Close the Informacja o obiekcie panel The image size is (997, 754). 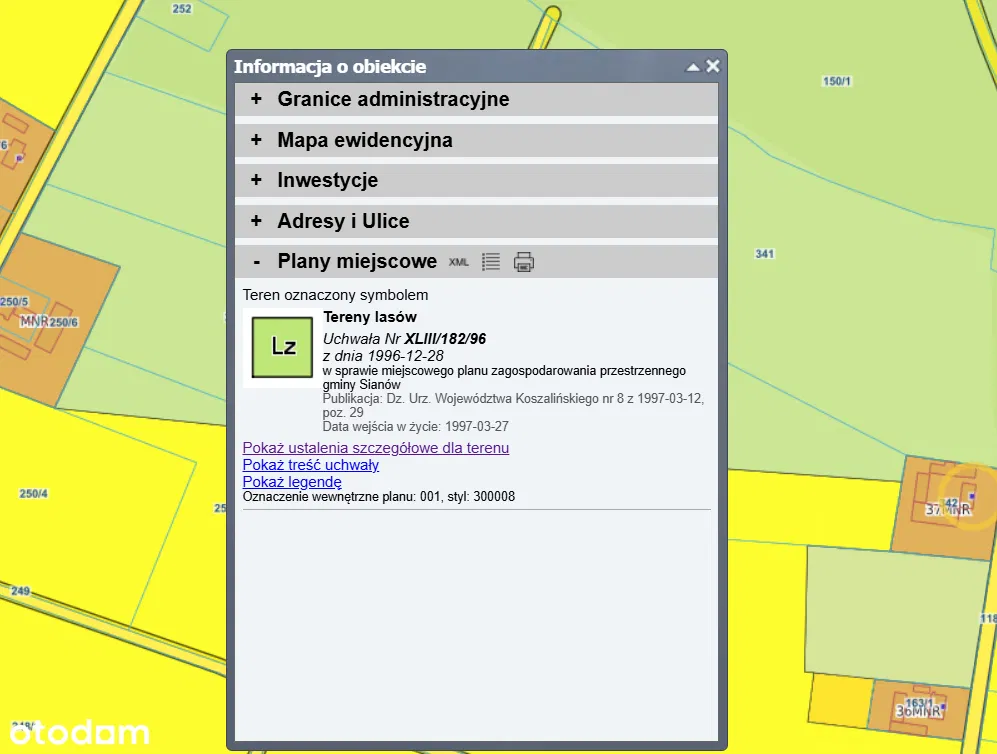click(713, 66)
